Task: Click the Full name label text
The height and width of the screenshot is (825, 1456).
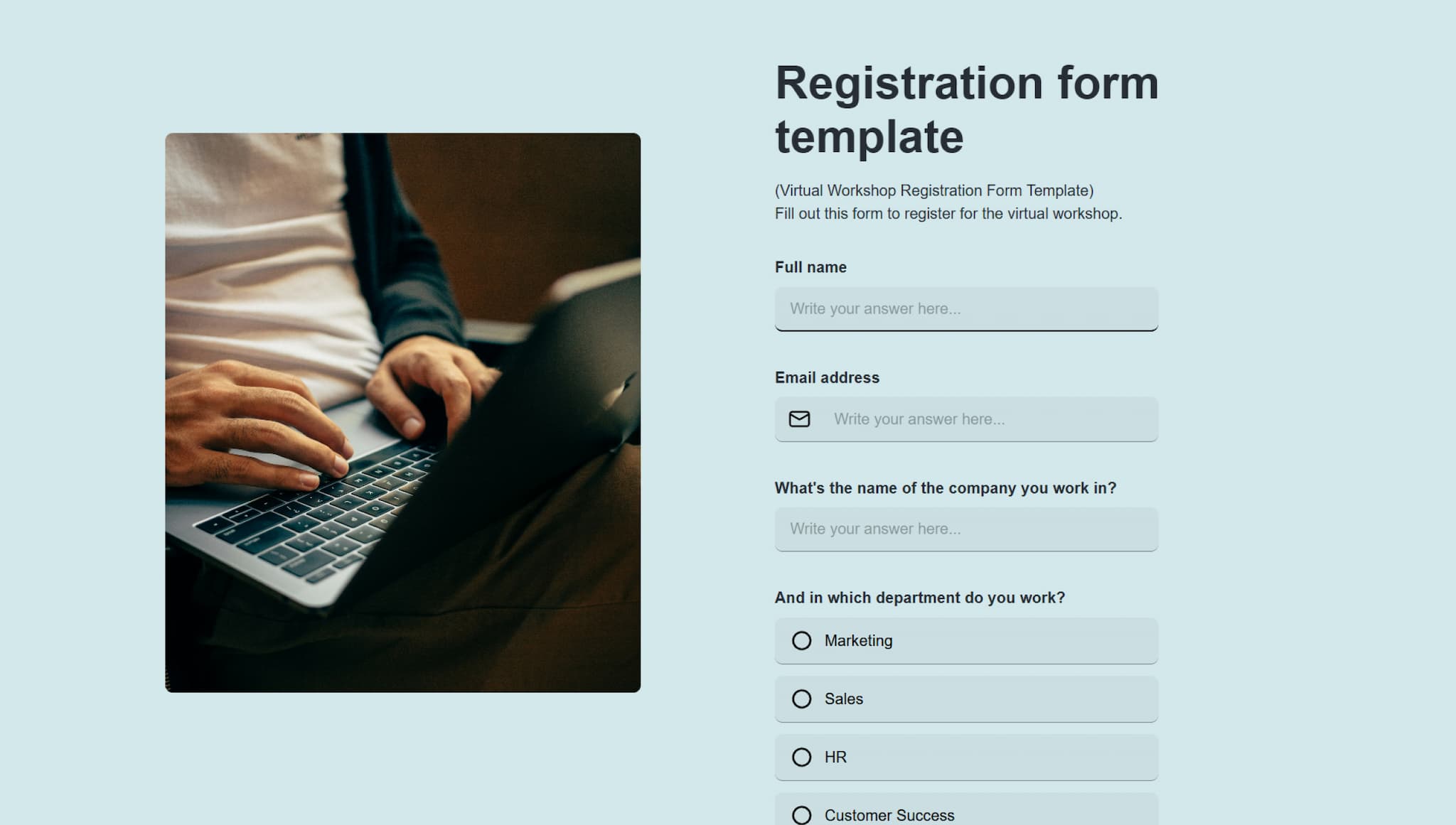Action: 810,267
